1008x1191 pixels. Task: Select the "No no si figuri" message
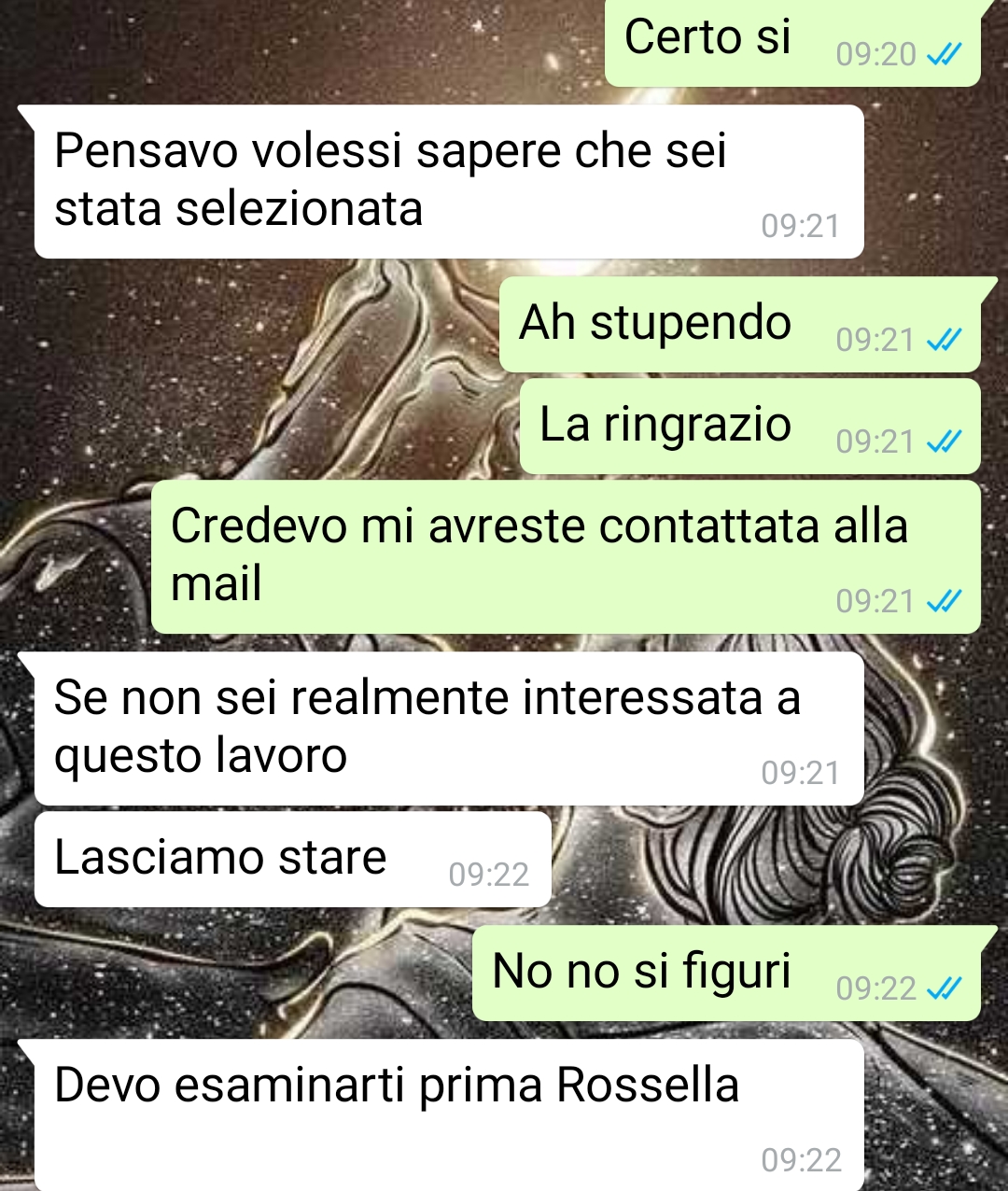tap(726, 974)
